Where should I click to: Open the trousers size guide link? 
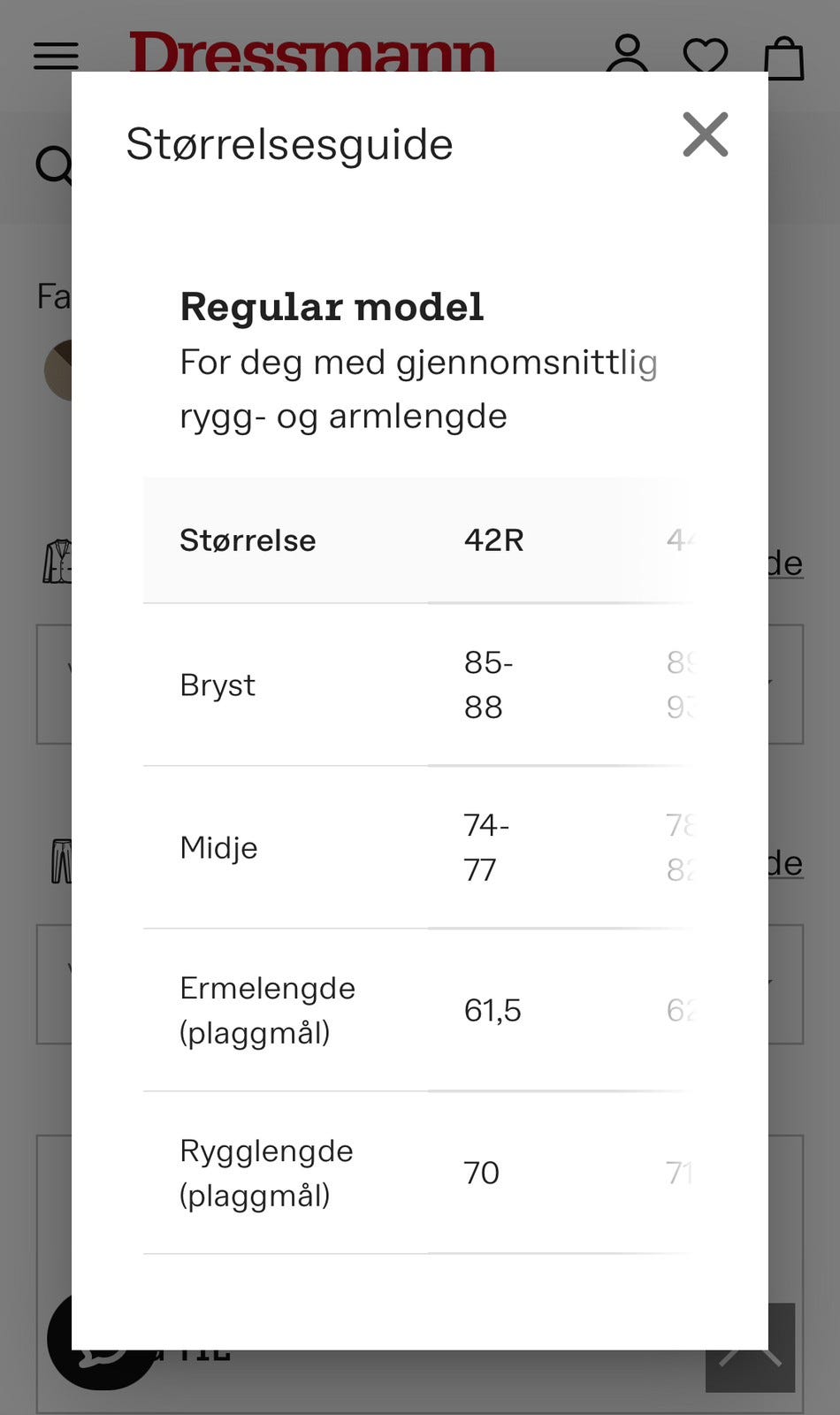coord(785,863)
